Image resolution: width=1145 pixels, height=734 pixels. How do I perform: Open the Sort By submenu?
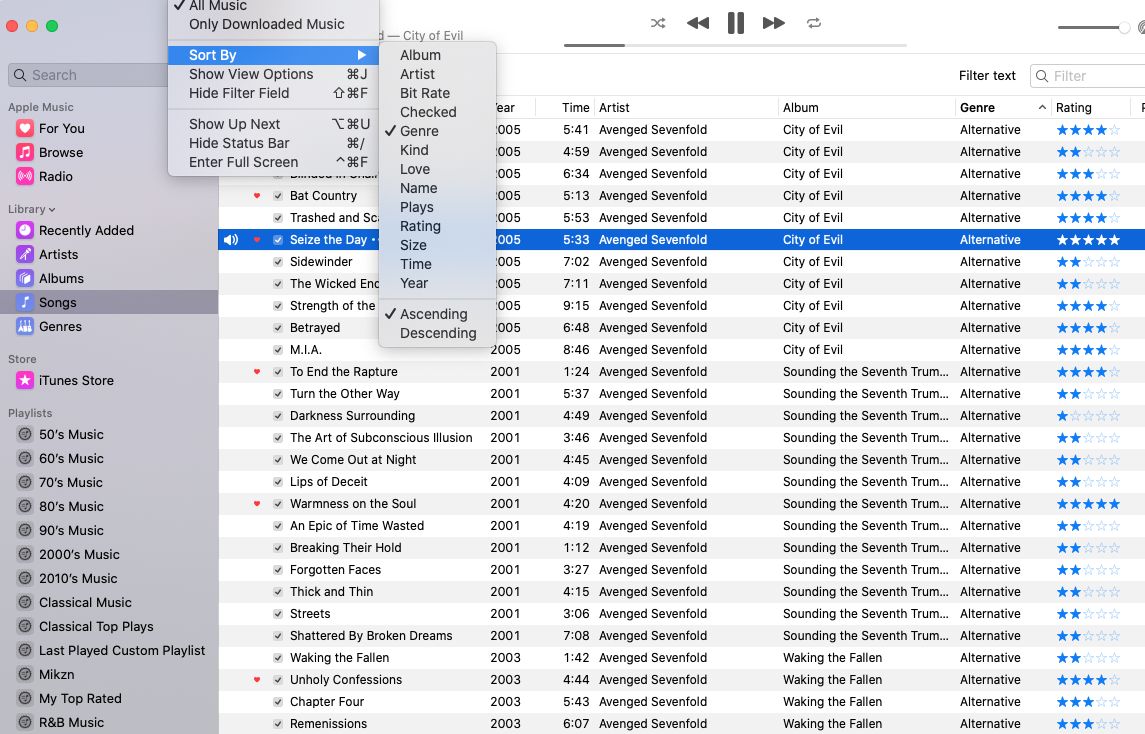(x=273, y=55)
